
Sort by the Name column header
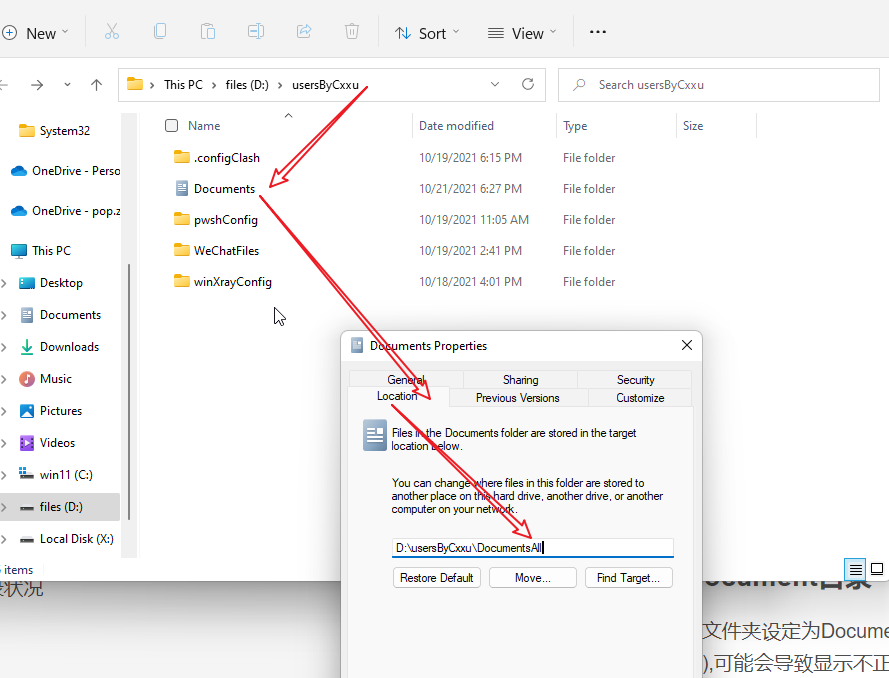point(204,126)
